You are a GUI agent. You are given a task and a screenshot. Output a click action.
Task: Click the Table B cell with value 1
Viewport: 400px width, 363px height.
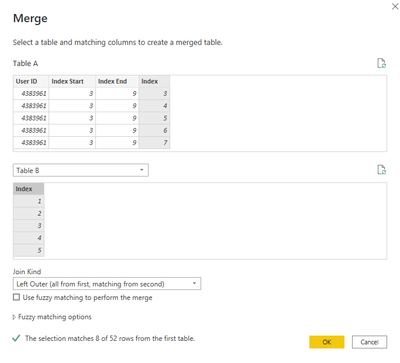pos(29,201)
